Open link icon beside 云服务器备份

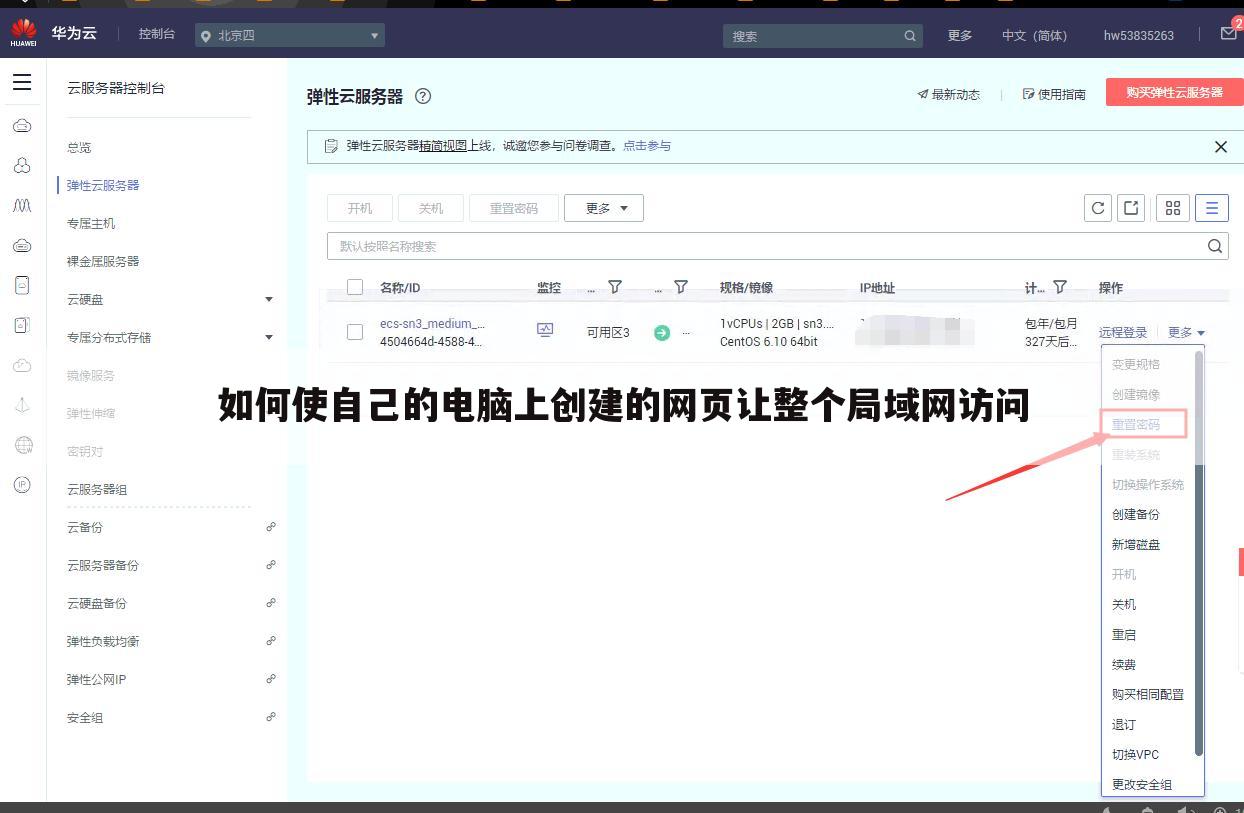coord(271,565)
